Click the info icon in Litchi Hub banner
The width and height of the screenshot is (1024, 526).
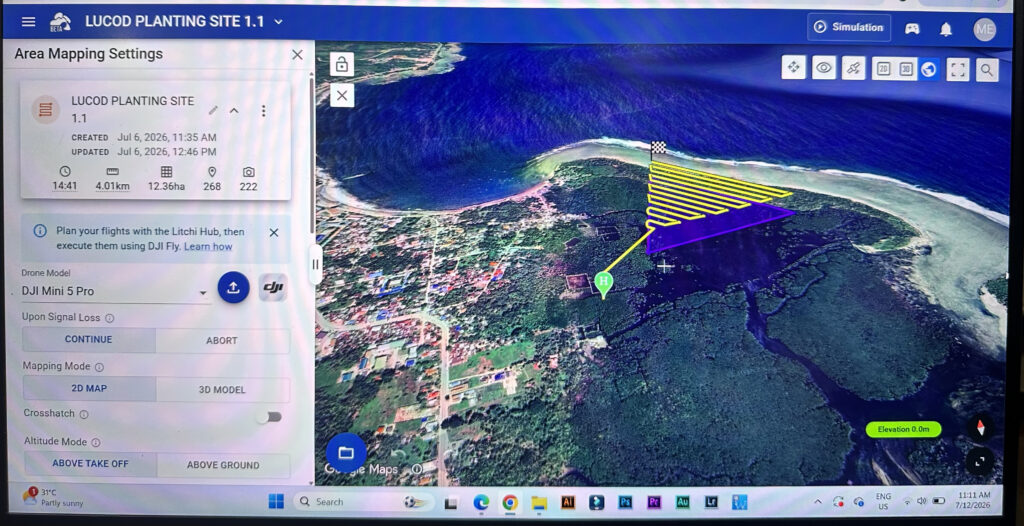click(x=40, y=231)
